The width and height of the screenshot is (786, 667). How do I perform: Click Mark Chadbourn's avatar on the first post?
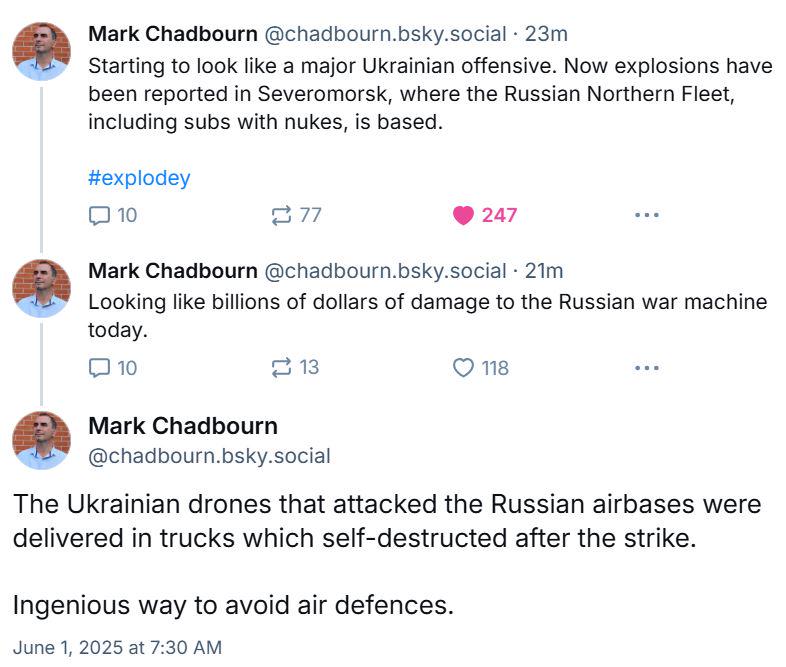point(42,50)
